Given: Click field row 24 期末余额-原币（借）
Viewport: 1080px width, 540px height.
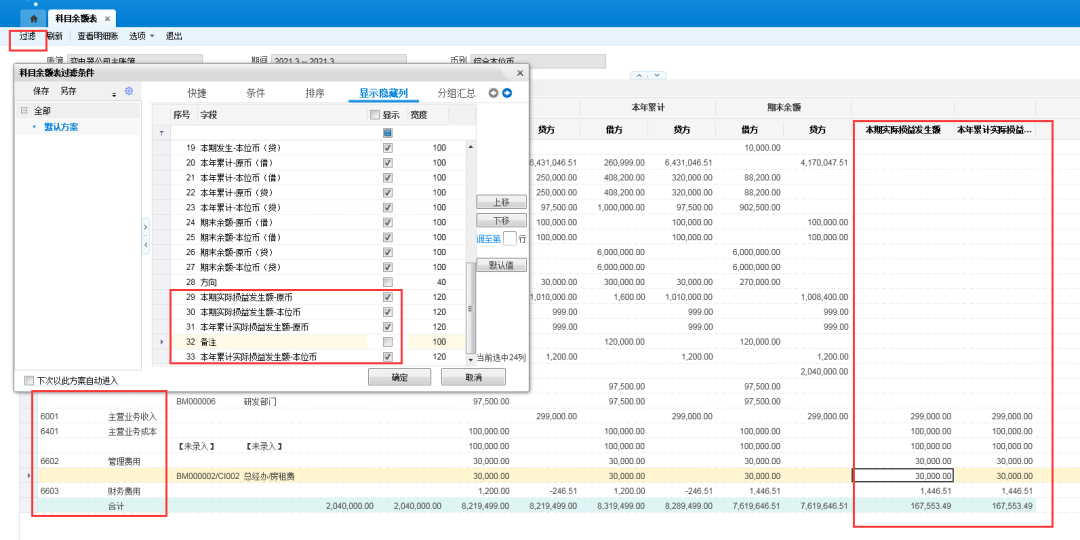Looking at the screenshot, I should (309, 222).
